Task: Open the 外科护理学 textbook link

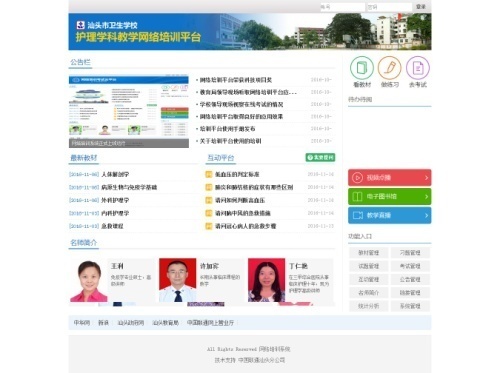Action: click(x=115, y=200)
